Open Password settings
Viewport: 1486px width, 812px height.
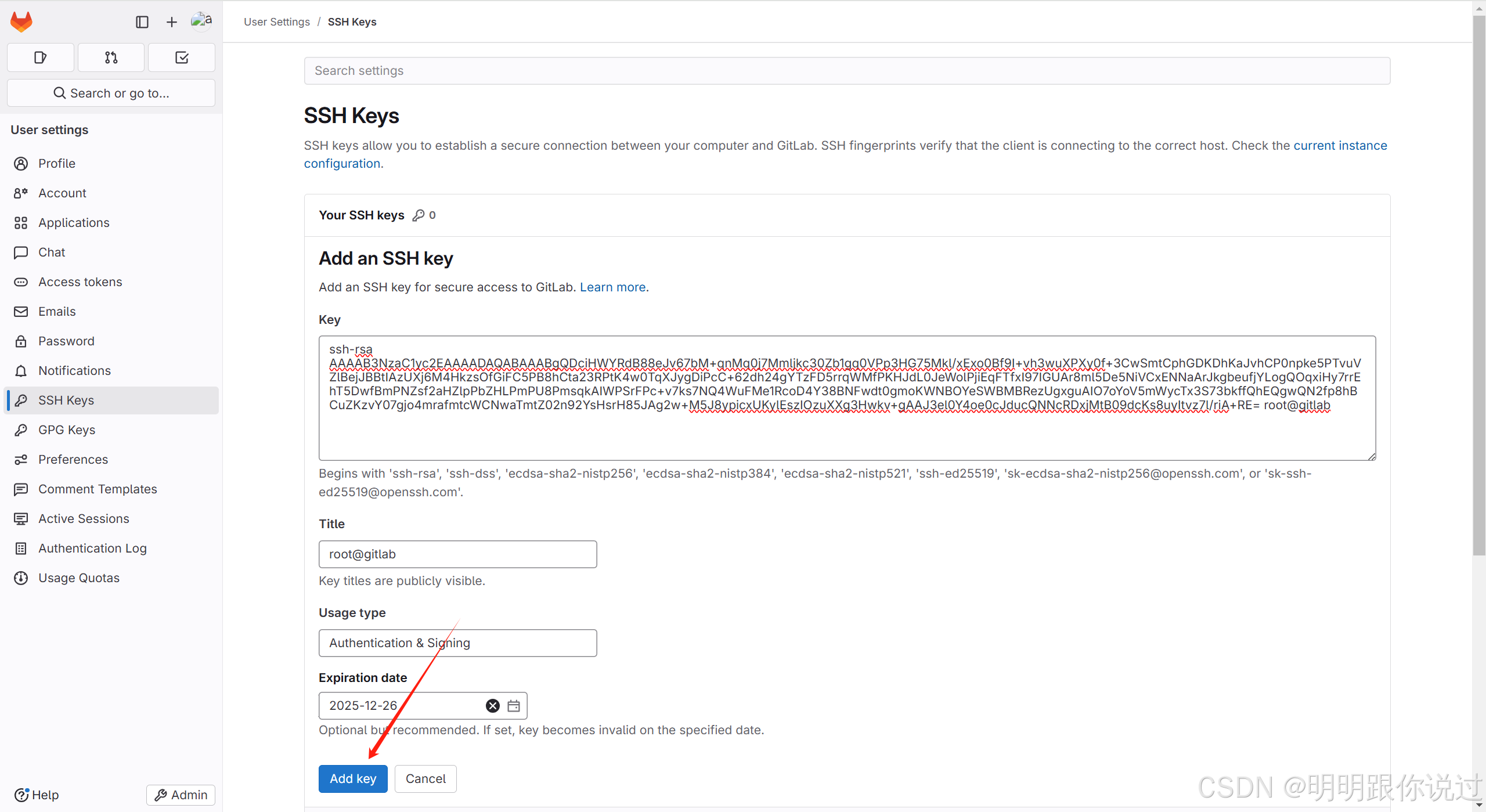click(111, 341)
